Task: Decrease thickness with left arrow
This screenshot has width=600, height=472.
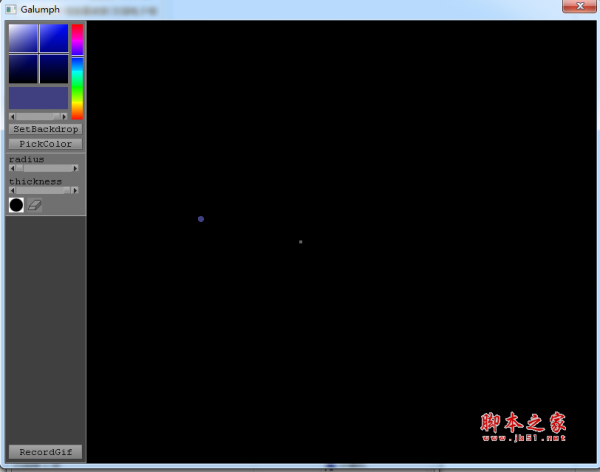Action: point(12,190)
